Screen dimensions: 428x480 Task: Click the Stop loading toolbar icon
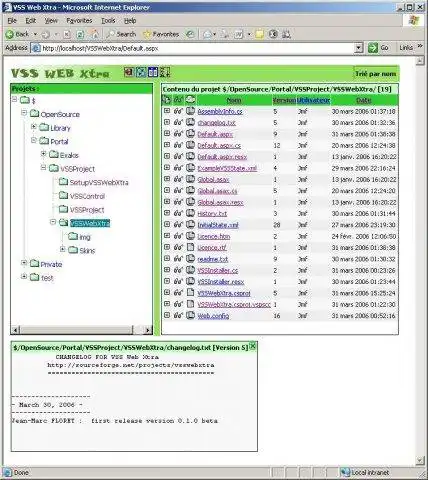(67, 34)
